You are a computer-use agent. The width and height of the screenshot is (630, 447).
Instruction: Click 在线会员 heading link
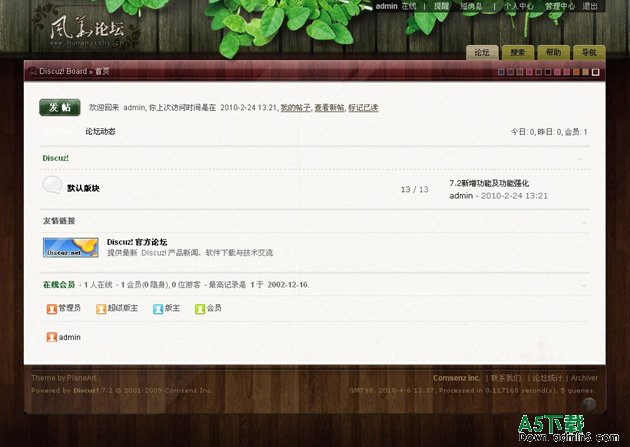59,285
